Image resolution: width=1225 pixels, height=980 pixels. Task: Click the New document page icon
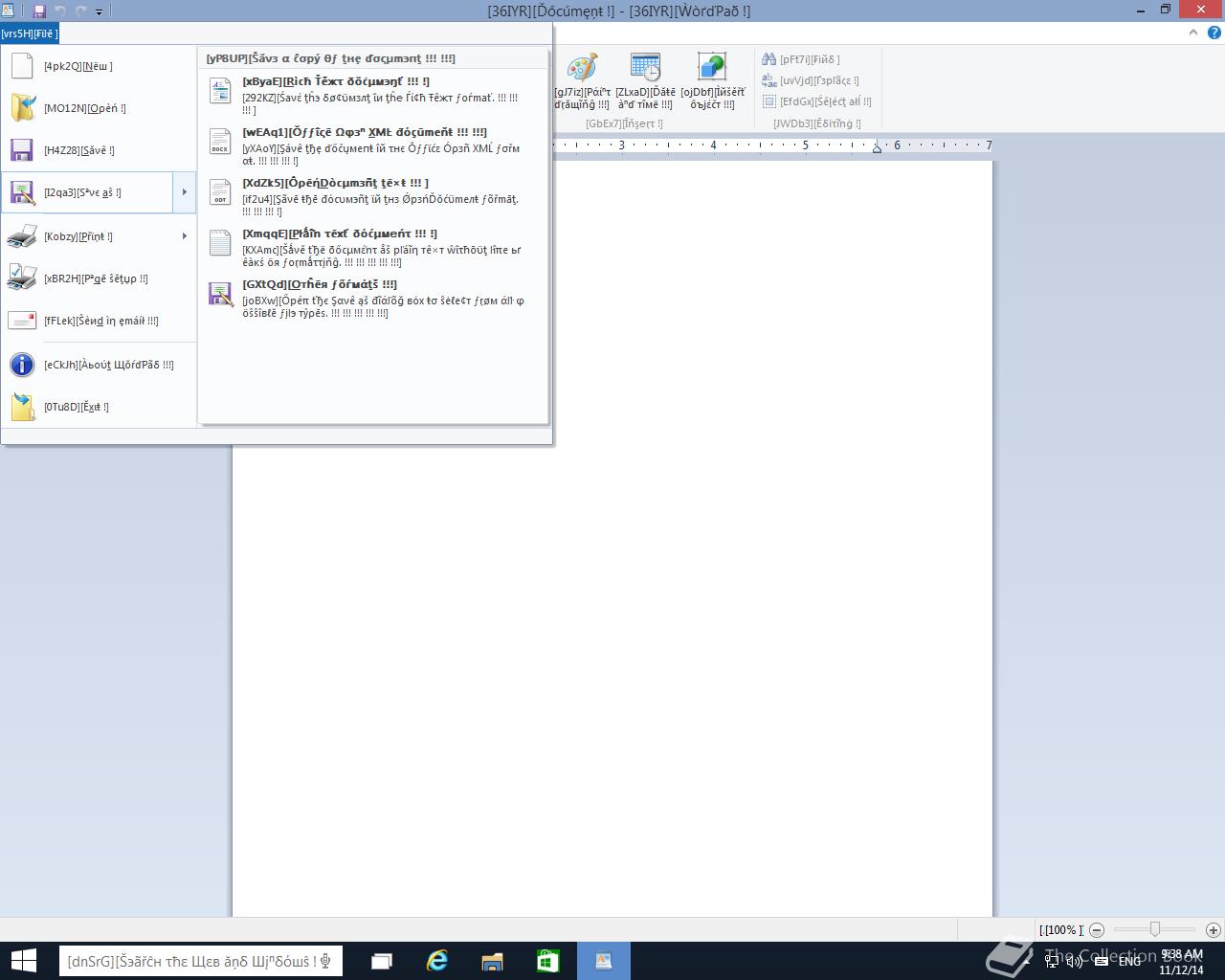point(21,66)
